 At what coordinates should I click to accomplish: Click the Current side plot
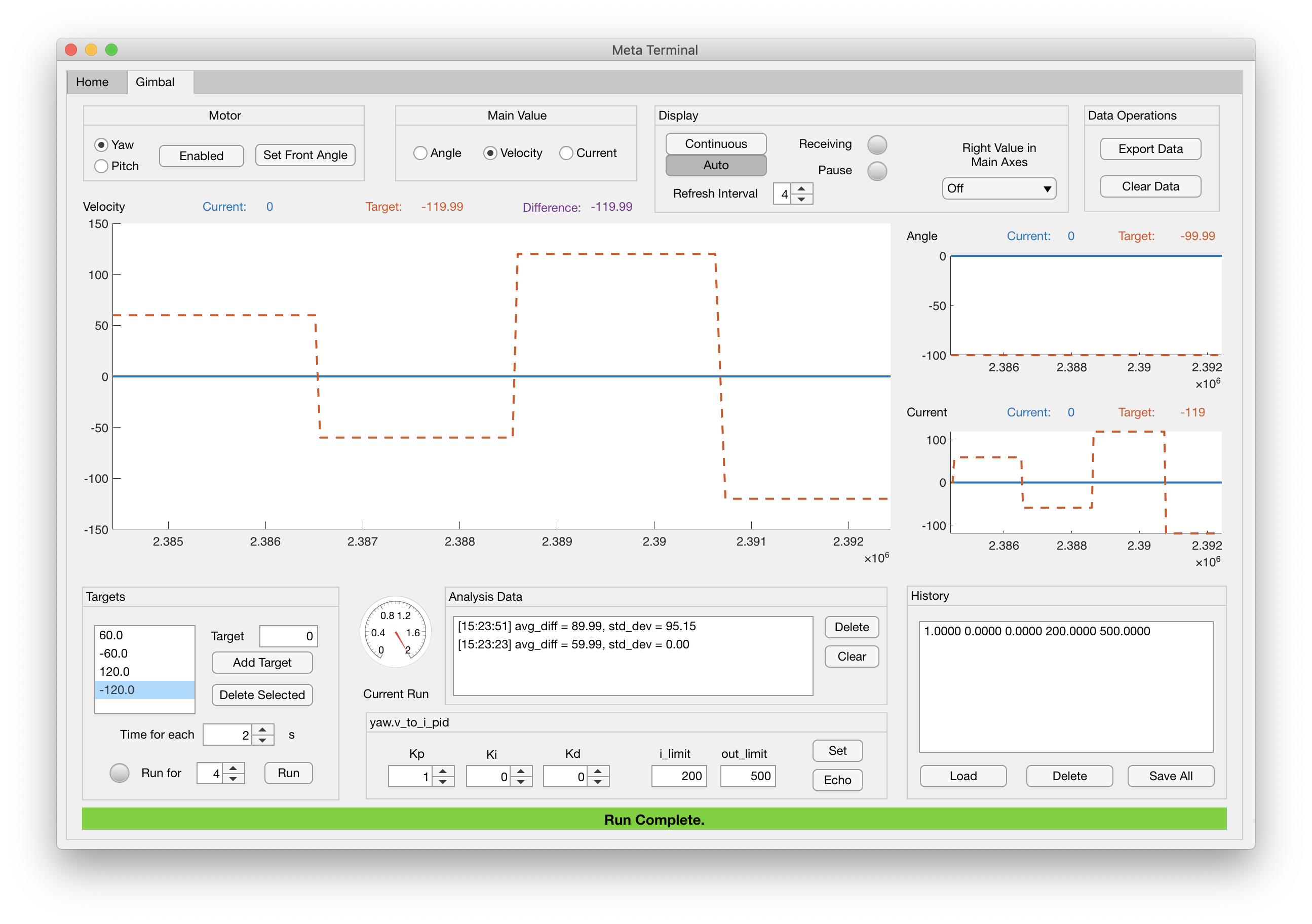tap(1086, 483)
